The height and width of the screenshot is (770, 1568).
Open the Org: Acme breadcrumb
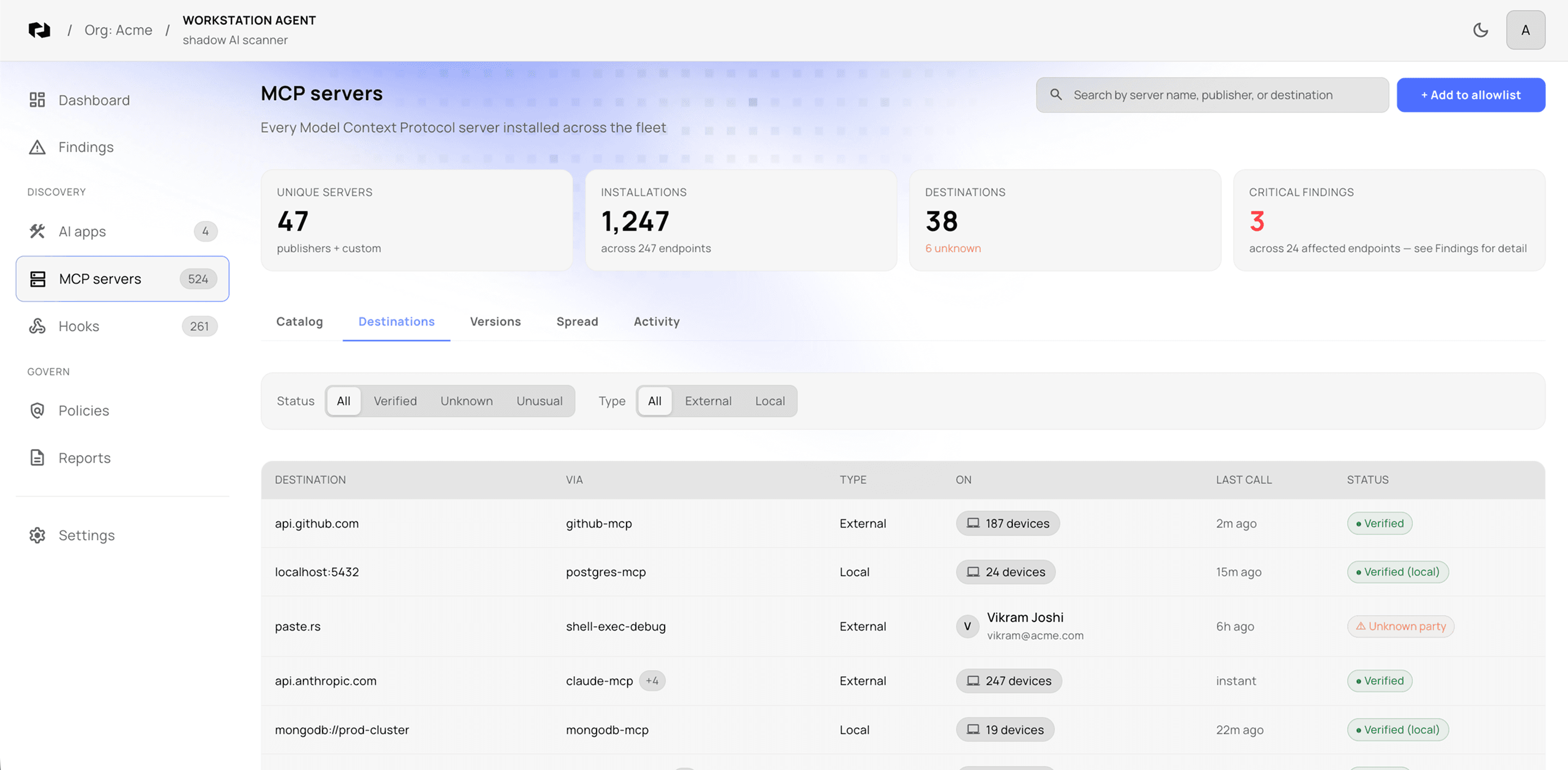coord(118,30)
